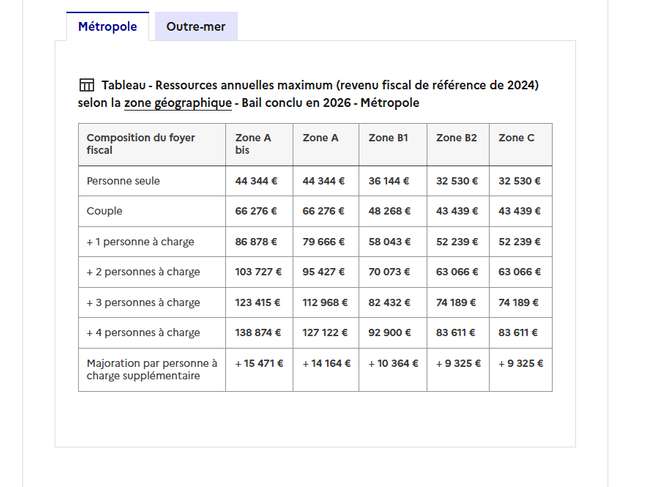Click the Zone C column header
This screenshot has height=487, width=650.
click(x=521, y=144)
